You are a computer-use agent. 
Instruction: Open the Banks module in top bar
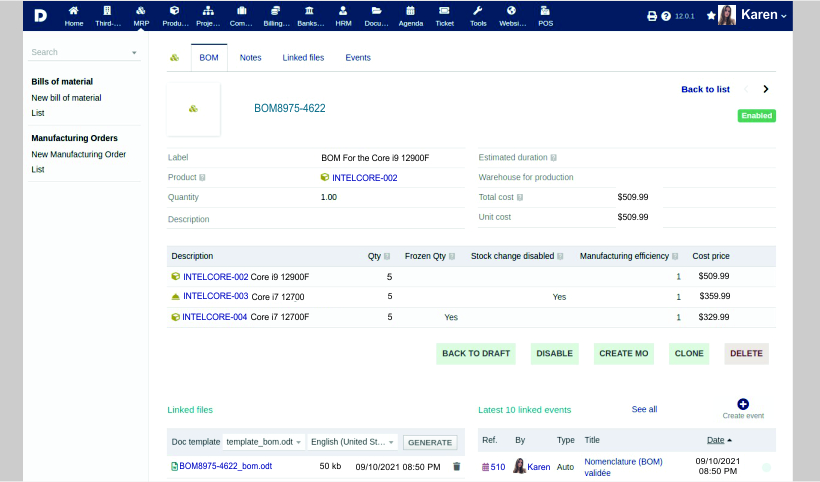[x=310, y=15]
